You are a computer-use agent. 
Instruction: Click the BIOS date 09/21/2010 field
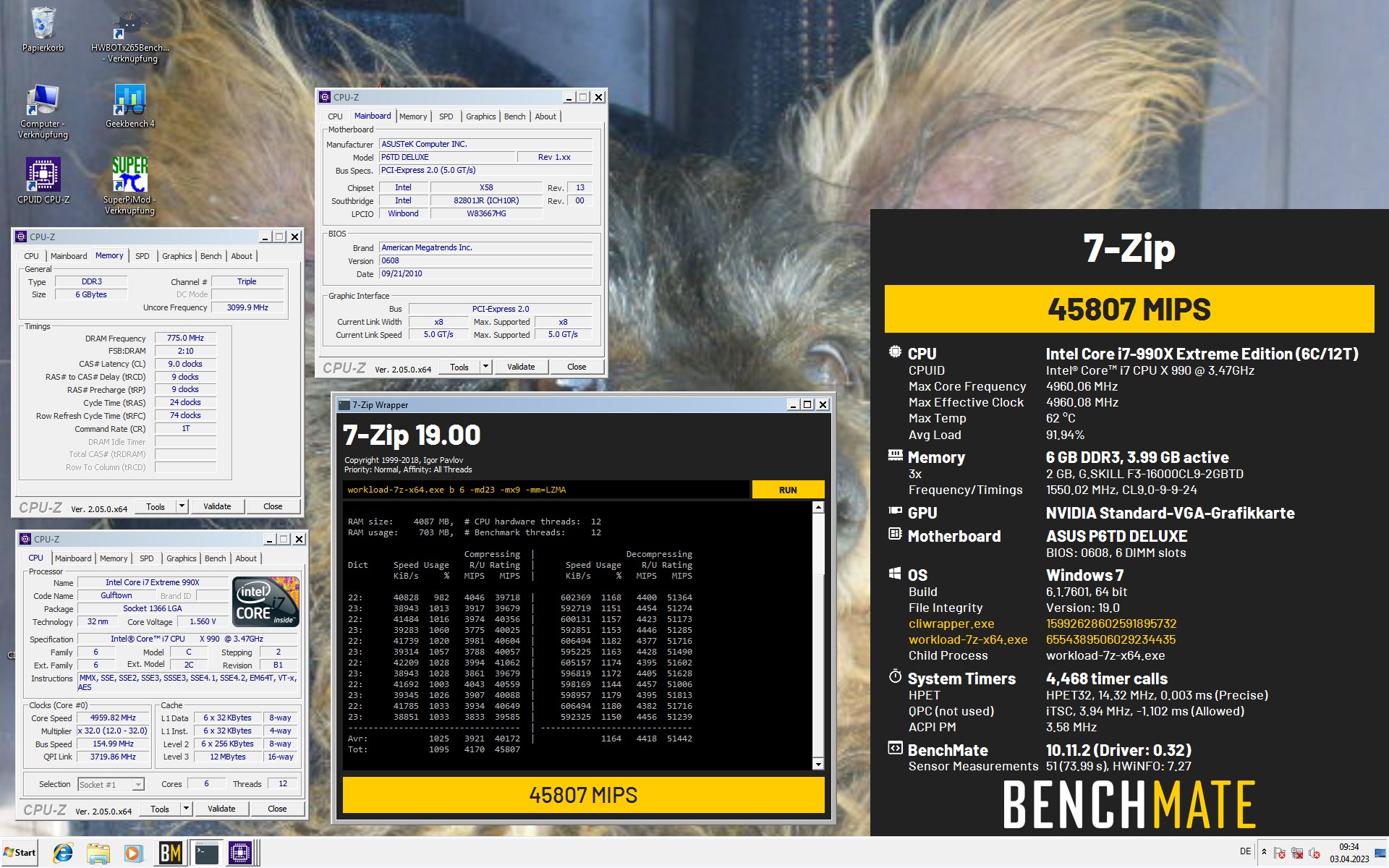pos(485,273)
